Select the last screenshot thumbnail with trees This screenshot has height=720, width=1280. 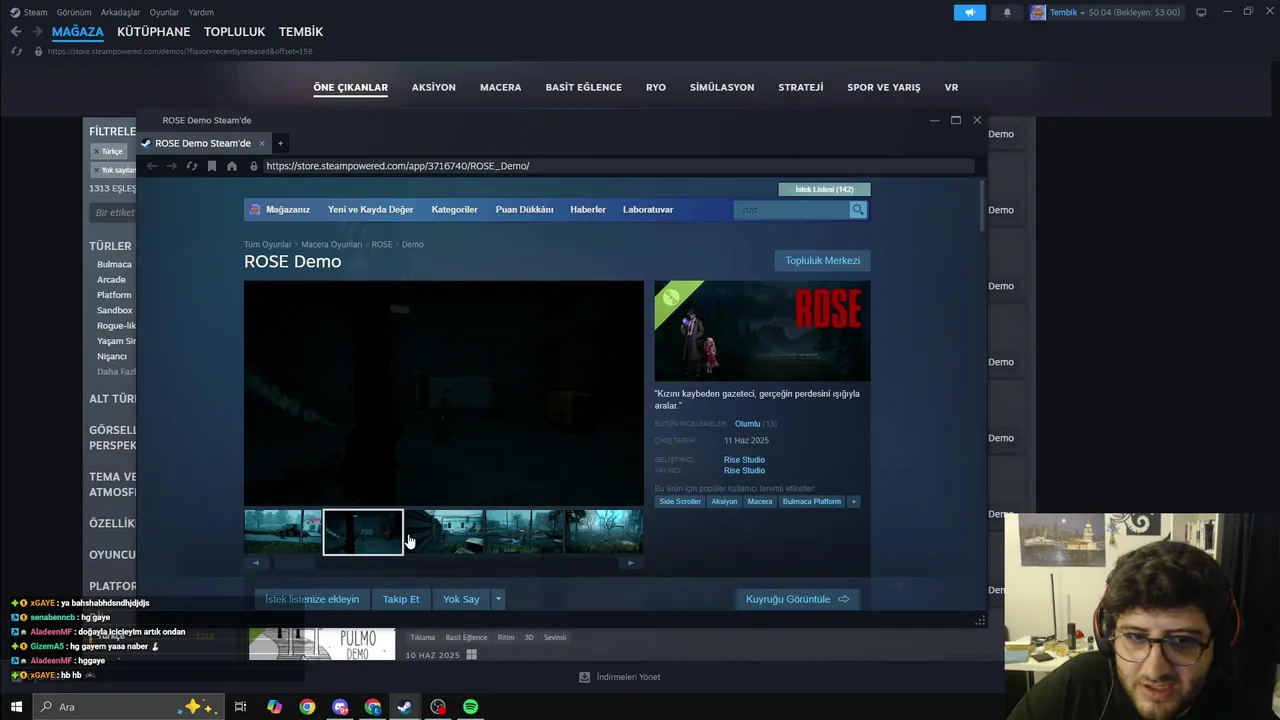coord(604,532)
